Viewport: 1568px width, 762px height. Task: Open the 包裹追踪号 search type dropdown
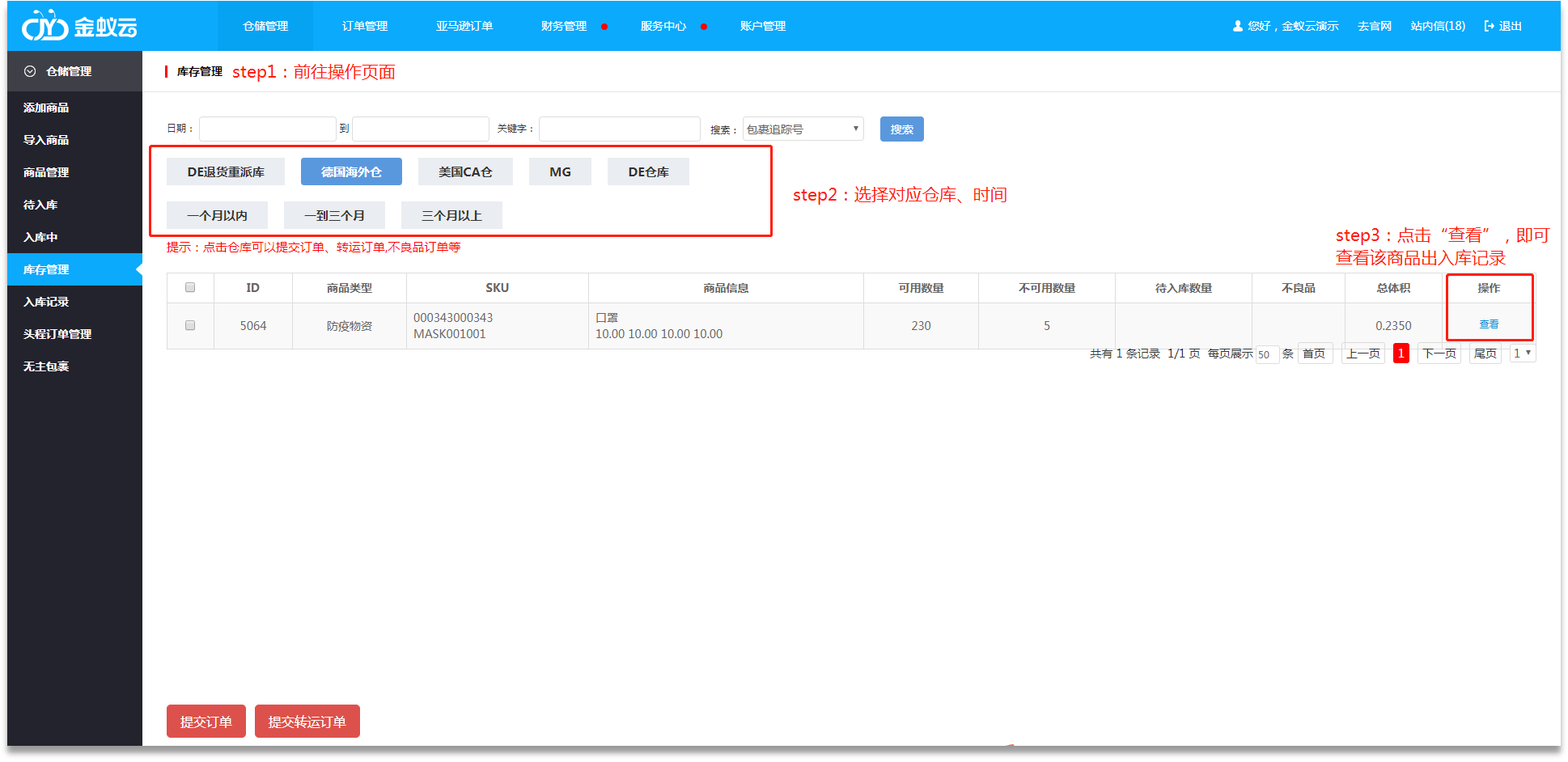pos(803,129)
